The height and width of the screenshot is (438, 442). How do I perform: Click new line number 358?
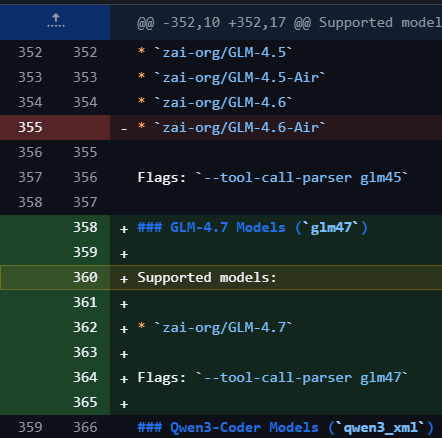pos(85,227)
